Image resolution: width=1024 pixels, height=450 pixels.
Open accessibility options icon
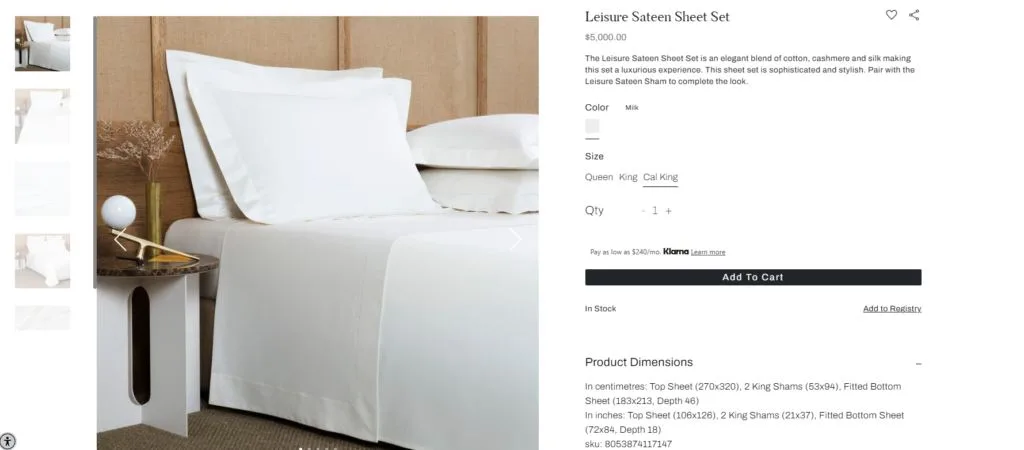click(x=7, y=441)
